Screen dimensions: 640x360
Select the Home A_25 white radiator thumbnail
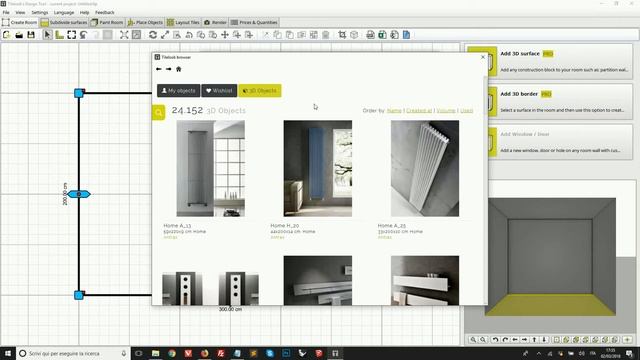tap(425, 168)
